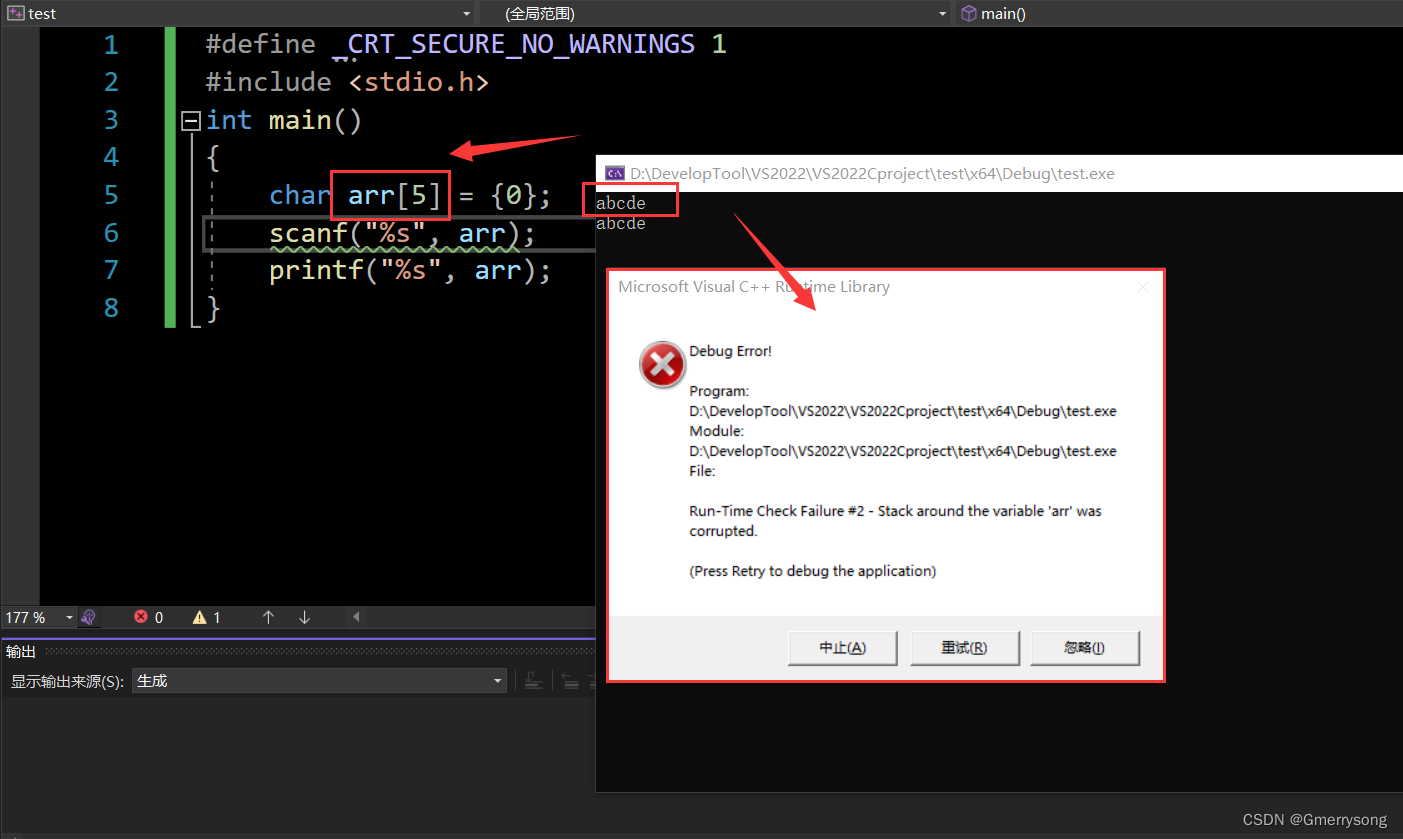Click the scanf call on line 6
This screenshot has width=1403, height=839.
[x=402, y=233]
